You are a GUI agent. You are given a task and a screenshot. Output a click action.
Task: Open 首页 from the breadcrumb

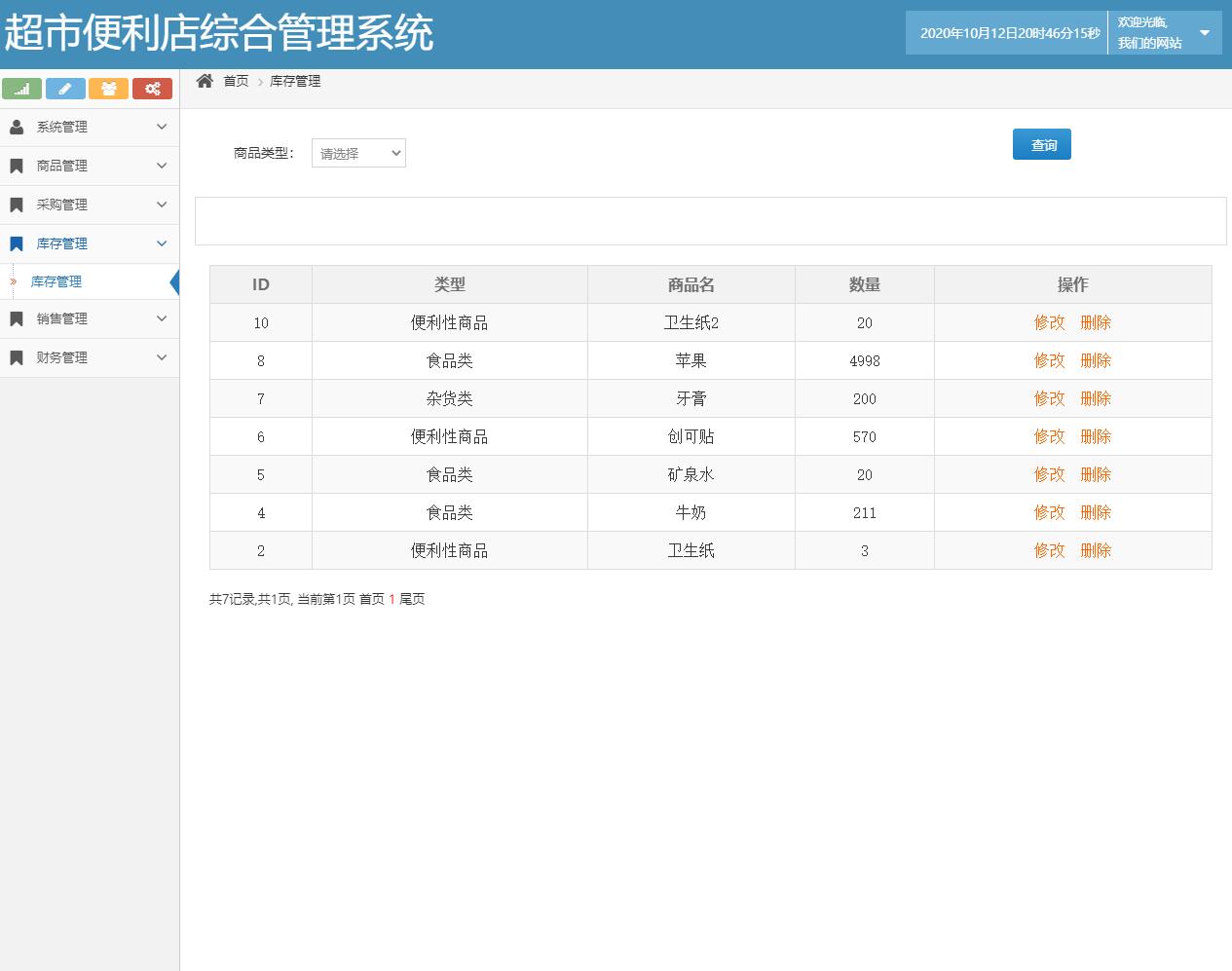click(236, 81)
